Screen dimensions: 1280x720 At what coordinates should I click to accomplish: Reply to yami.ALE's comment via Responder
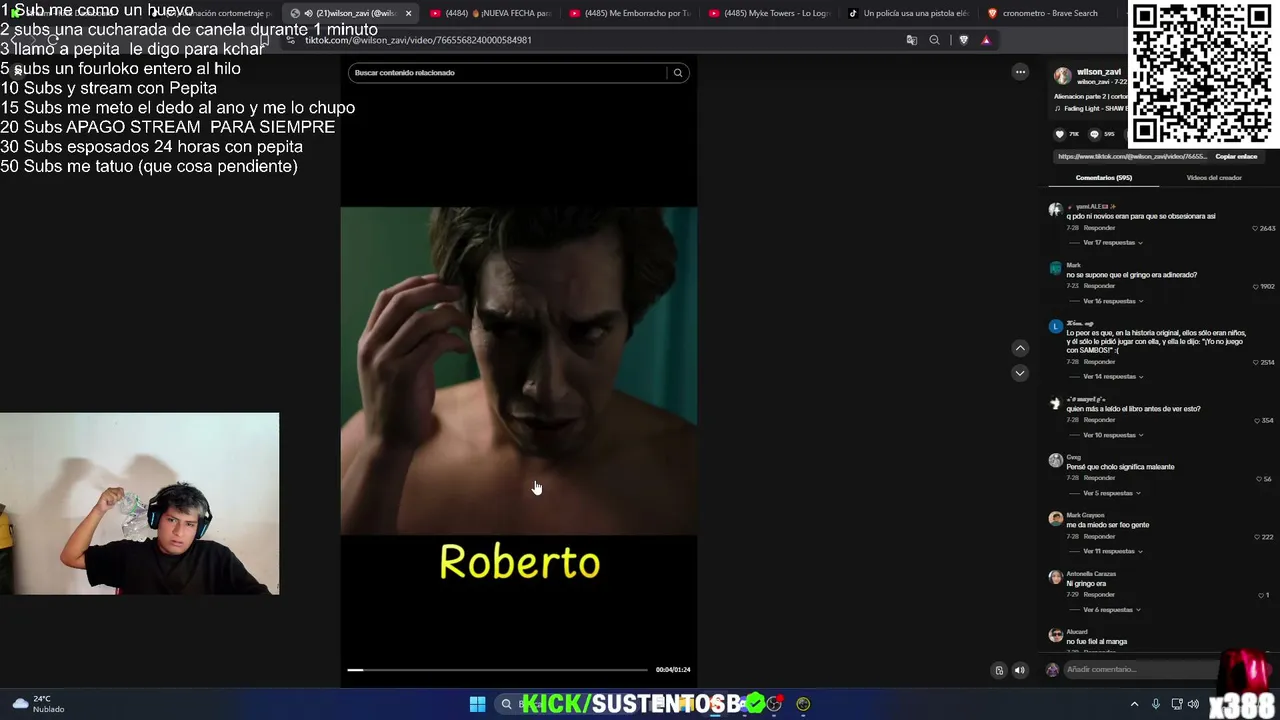point(1099,229)
